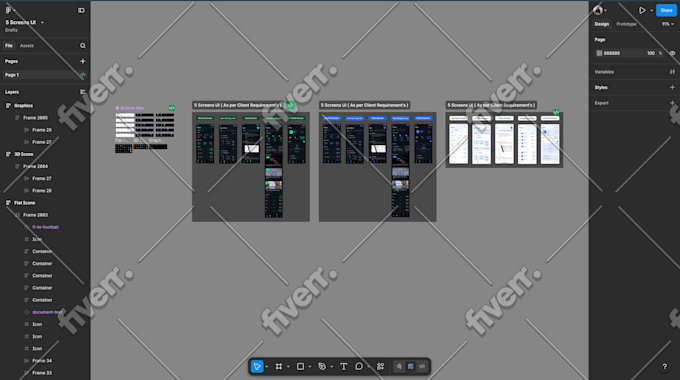Click the ready-for-dev badge on the third canvas frame

coord(556,112)
